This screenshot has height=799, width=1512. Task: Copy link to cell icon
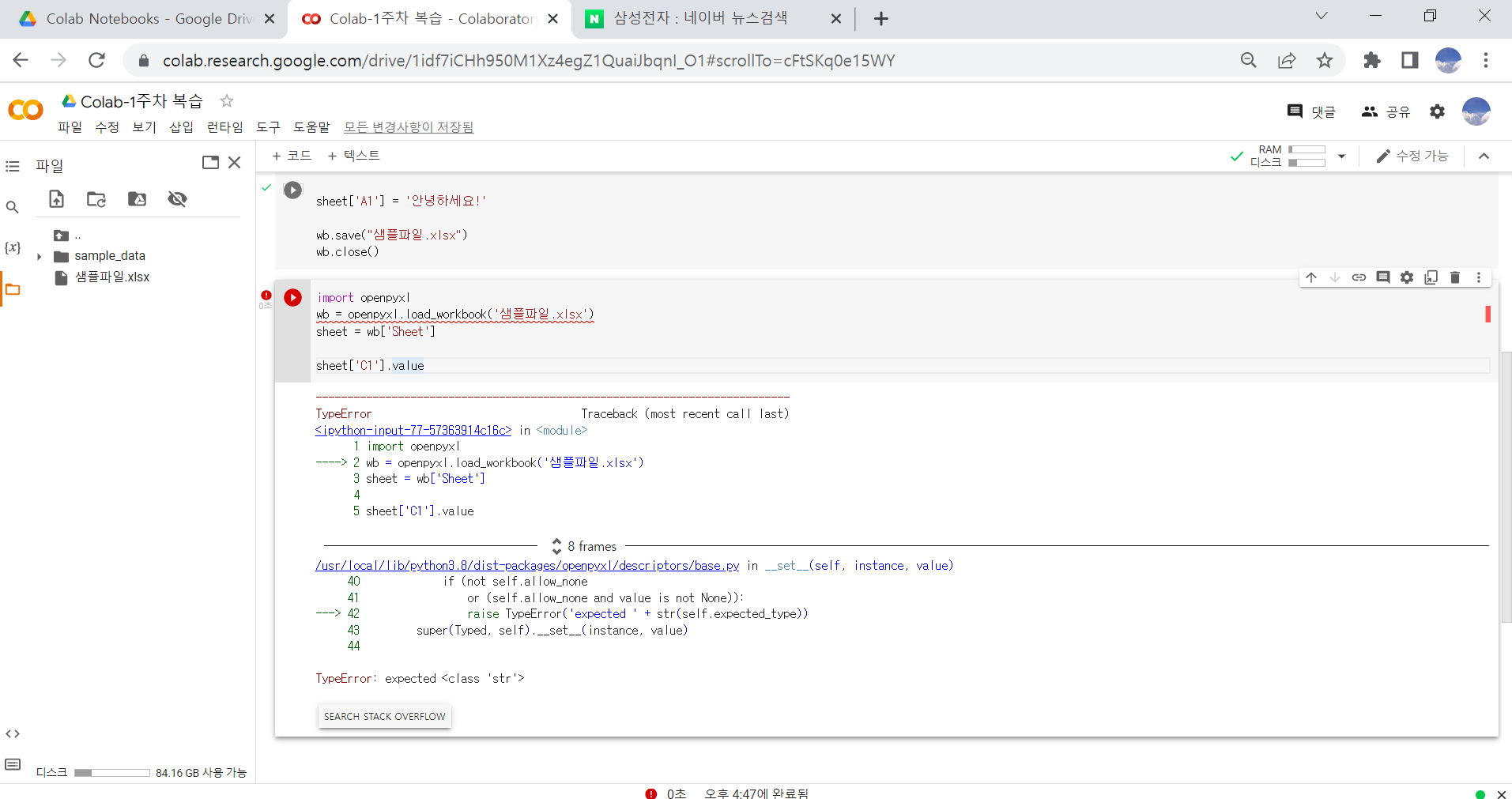[x=1359, y=277]
